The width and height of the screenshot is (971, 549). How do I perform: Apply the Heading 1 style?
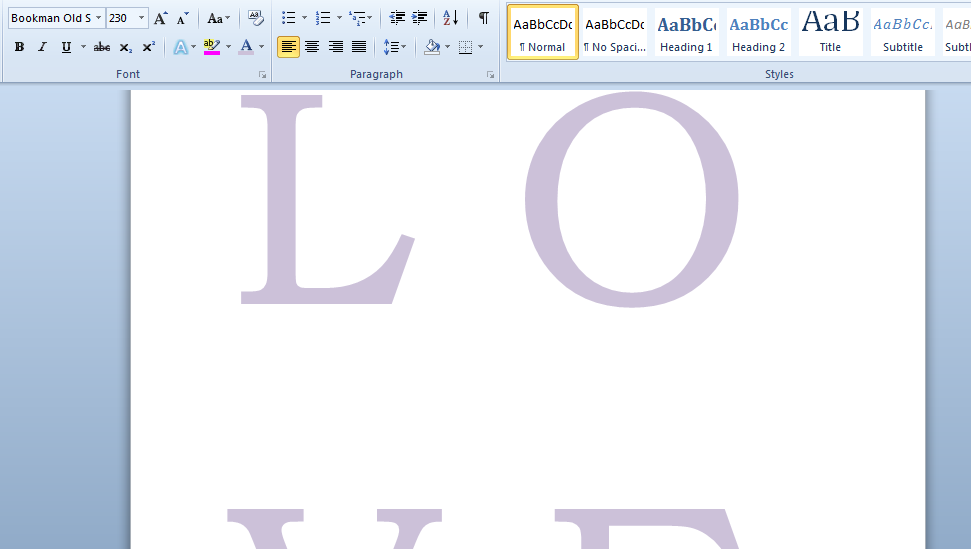[686, 33]
